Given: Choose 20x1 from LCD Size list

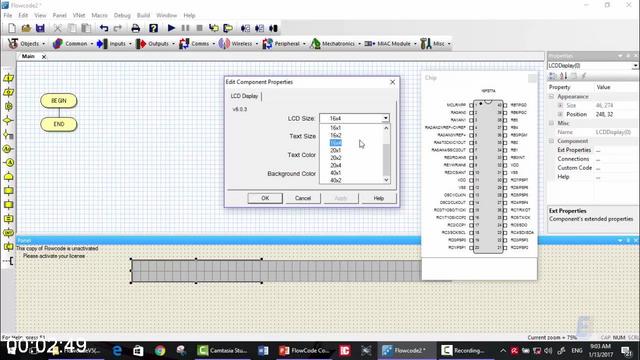Looking at the screenshot, I should [x=336, y=150].
